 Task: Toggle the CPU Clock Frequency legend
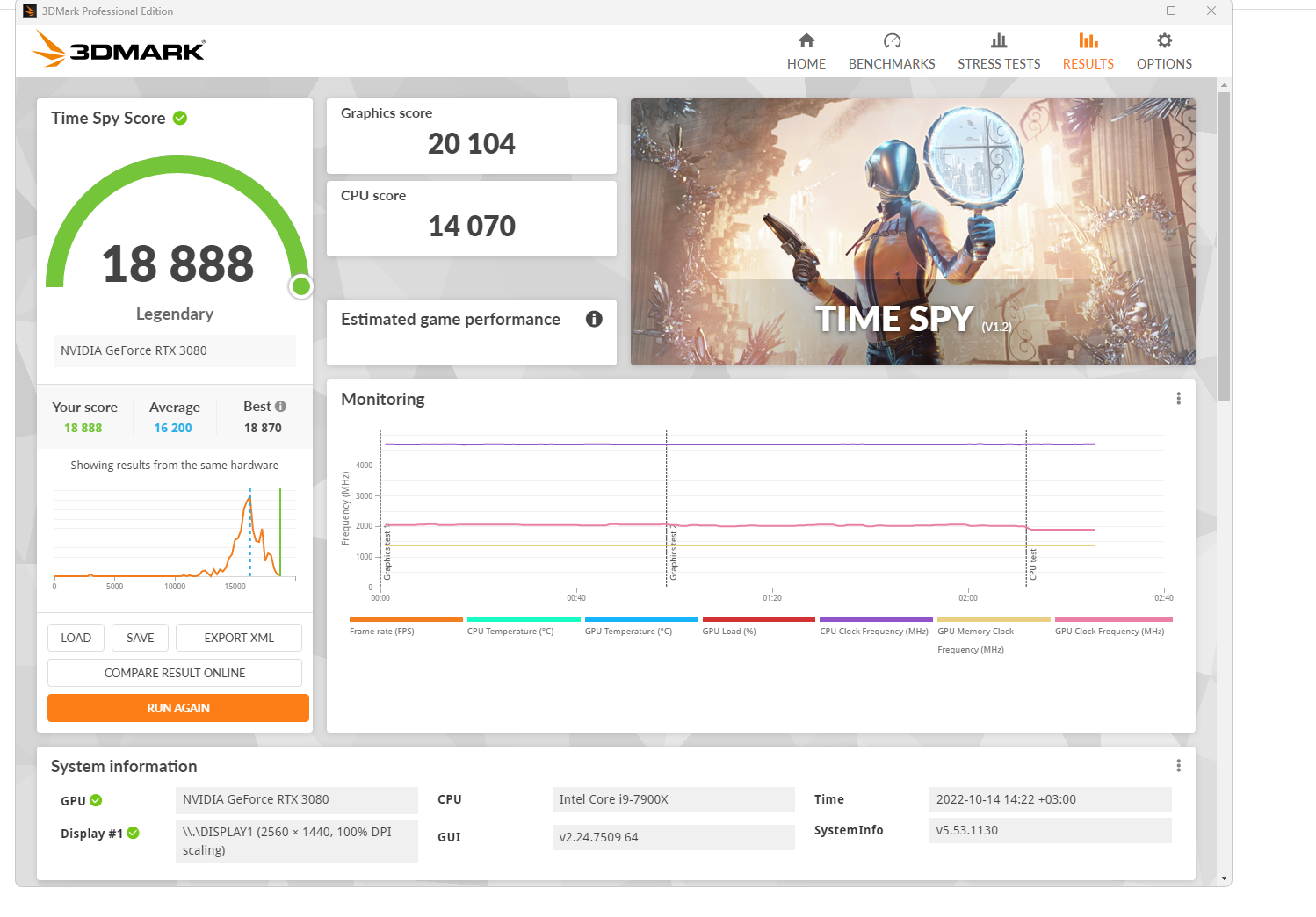[x=875, y=626]
